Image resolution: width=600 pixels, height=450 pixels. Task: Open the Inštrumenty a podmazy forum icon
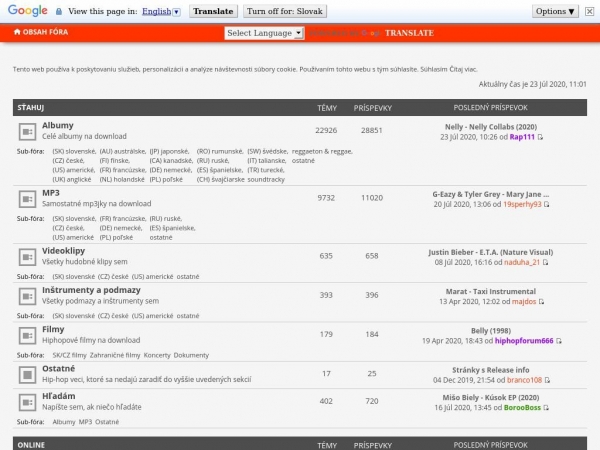(27, 296)
